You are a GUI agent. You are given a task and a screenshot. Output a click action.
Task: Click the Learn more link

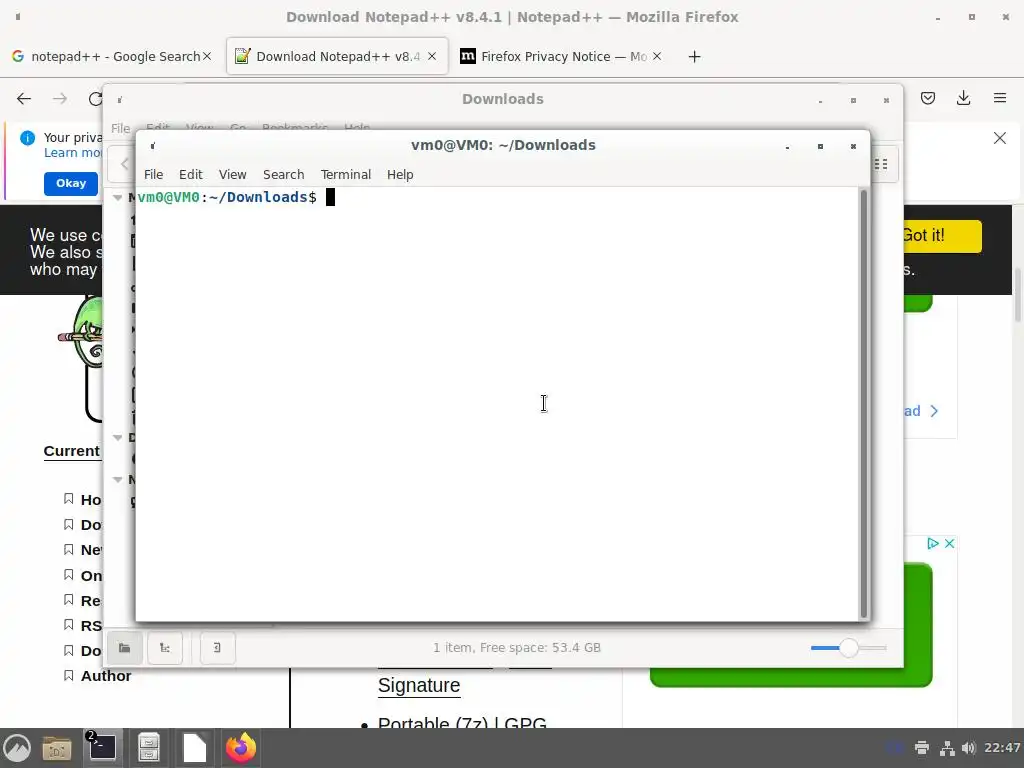(72, 153)
